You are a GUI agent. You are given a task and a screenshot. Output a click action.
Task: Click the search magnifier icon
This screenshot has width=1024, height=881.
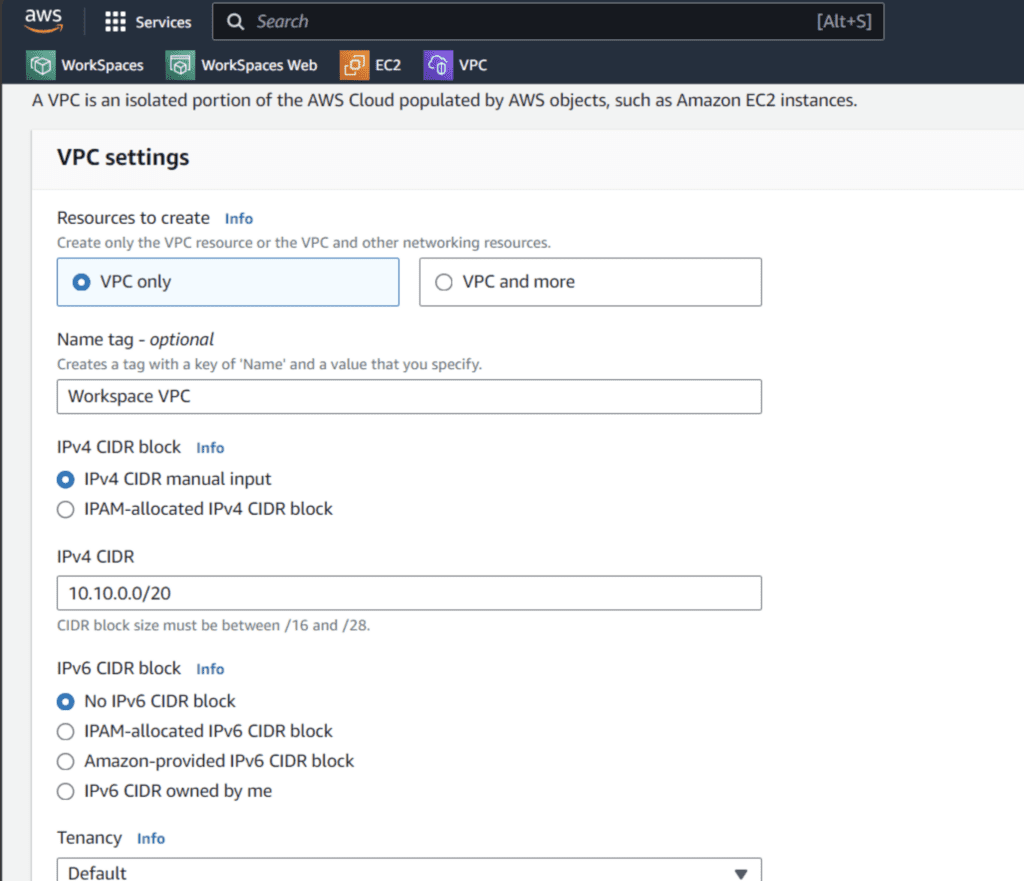pos(235,22)
